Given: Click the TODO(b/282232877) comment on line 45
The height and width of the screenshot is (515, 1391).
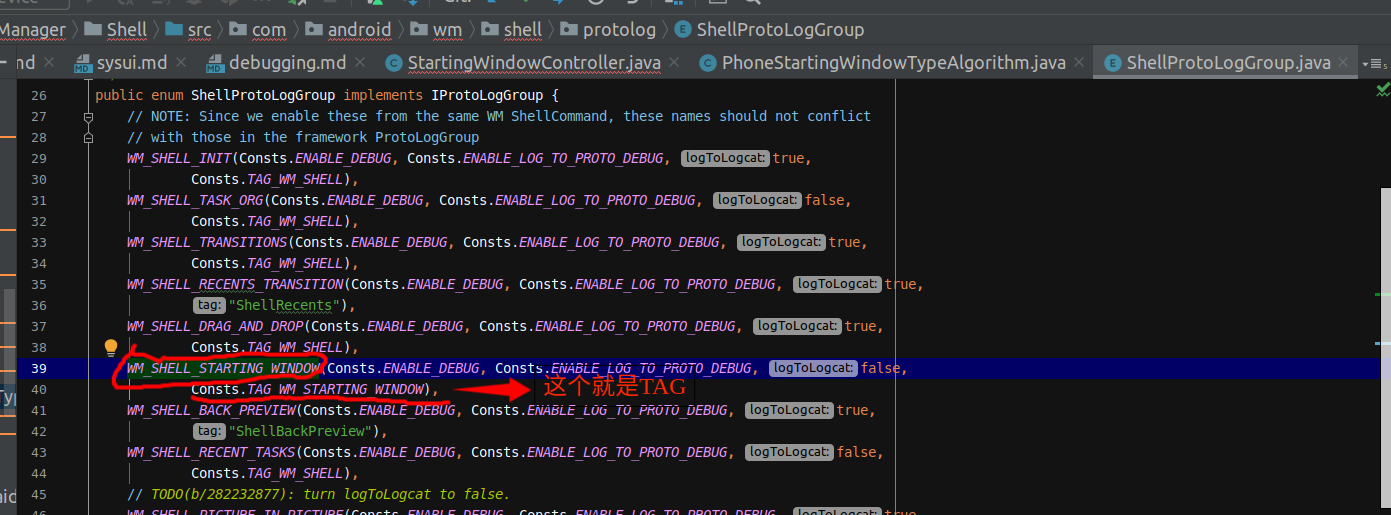Looking at the screenshot, I should coord(318,494).
